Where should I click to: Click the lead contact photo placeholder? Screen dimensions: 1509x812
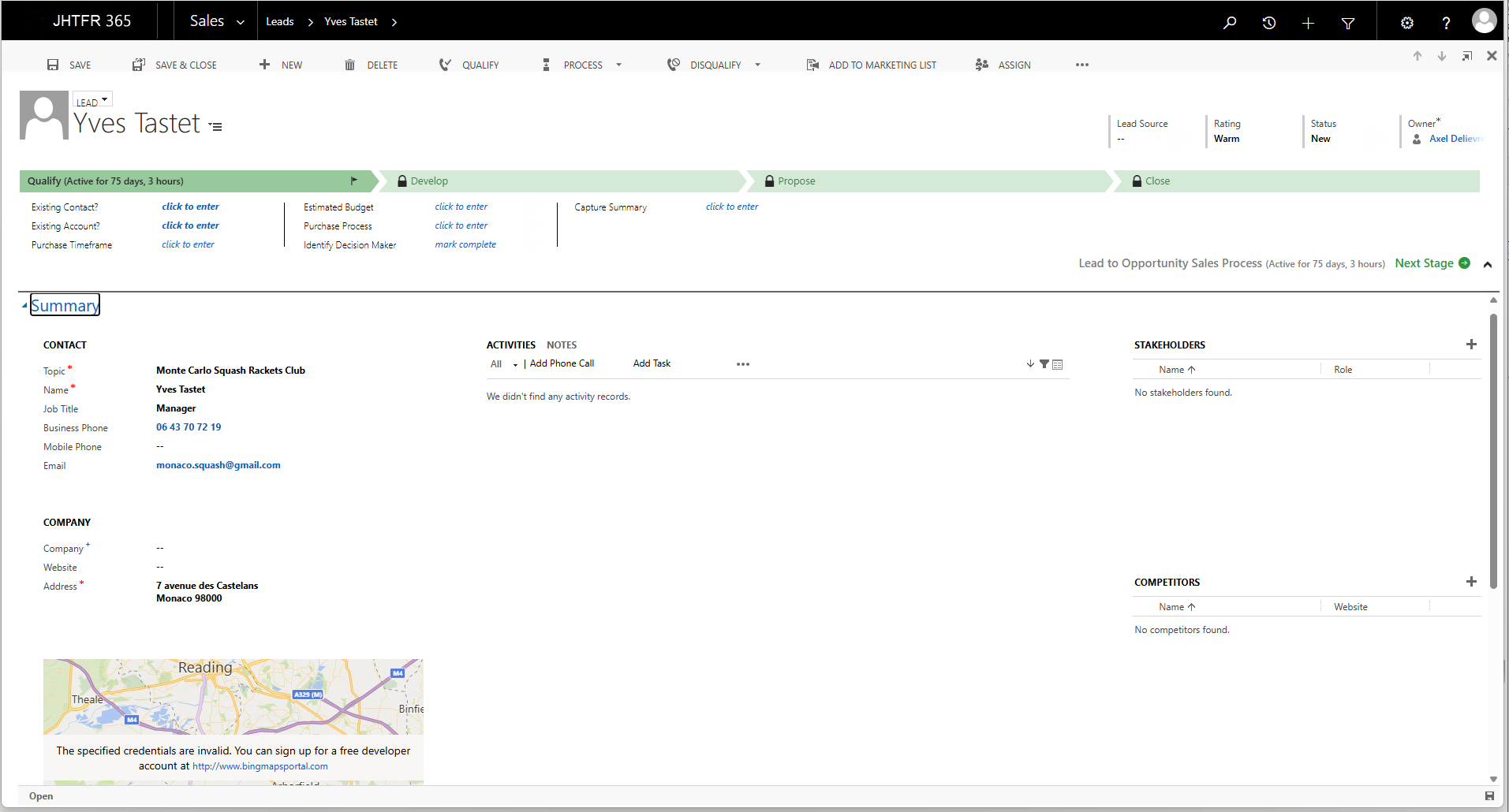(43, 115)
